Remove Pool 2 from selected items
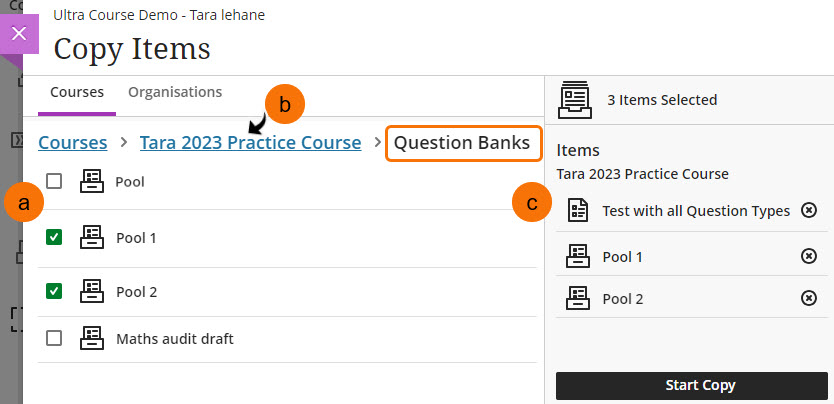Viewport: 834px width, 404px height. (809, 297)
